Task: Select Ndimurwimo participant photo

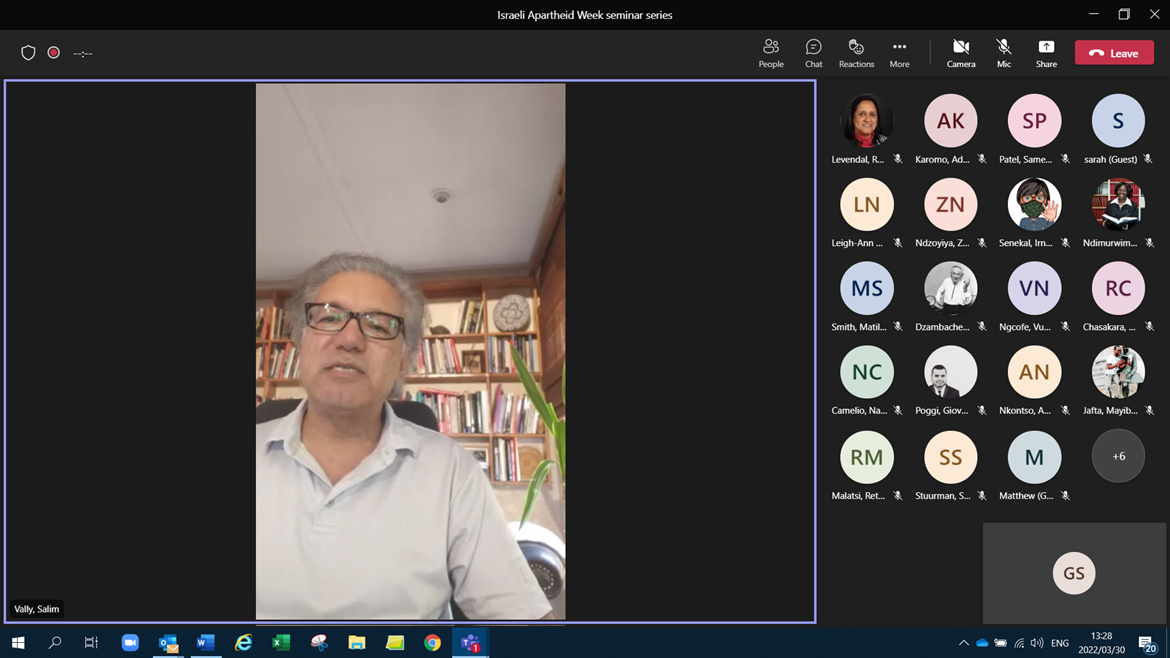Action: (1118, 204)
